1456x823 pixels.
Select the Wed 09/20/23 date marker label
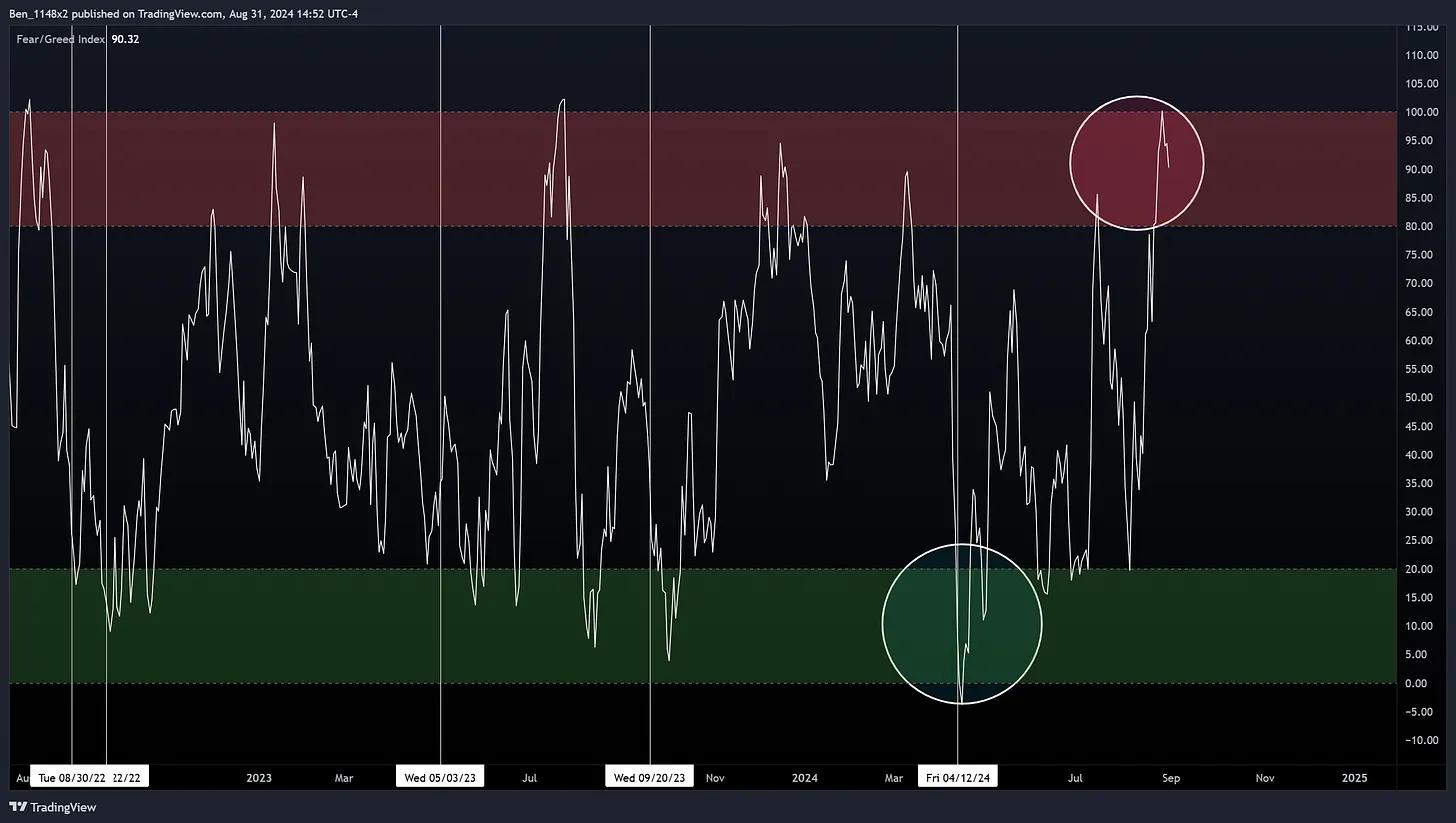tap(650, 777)
